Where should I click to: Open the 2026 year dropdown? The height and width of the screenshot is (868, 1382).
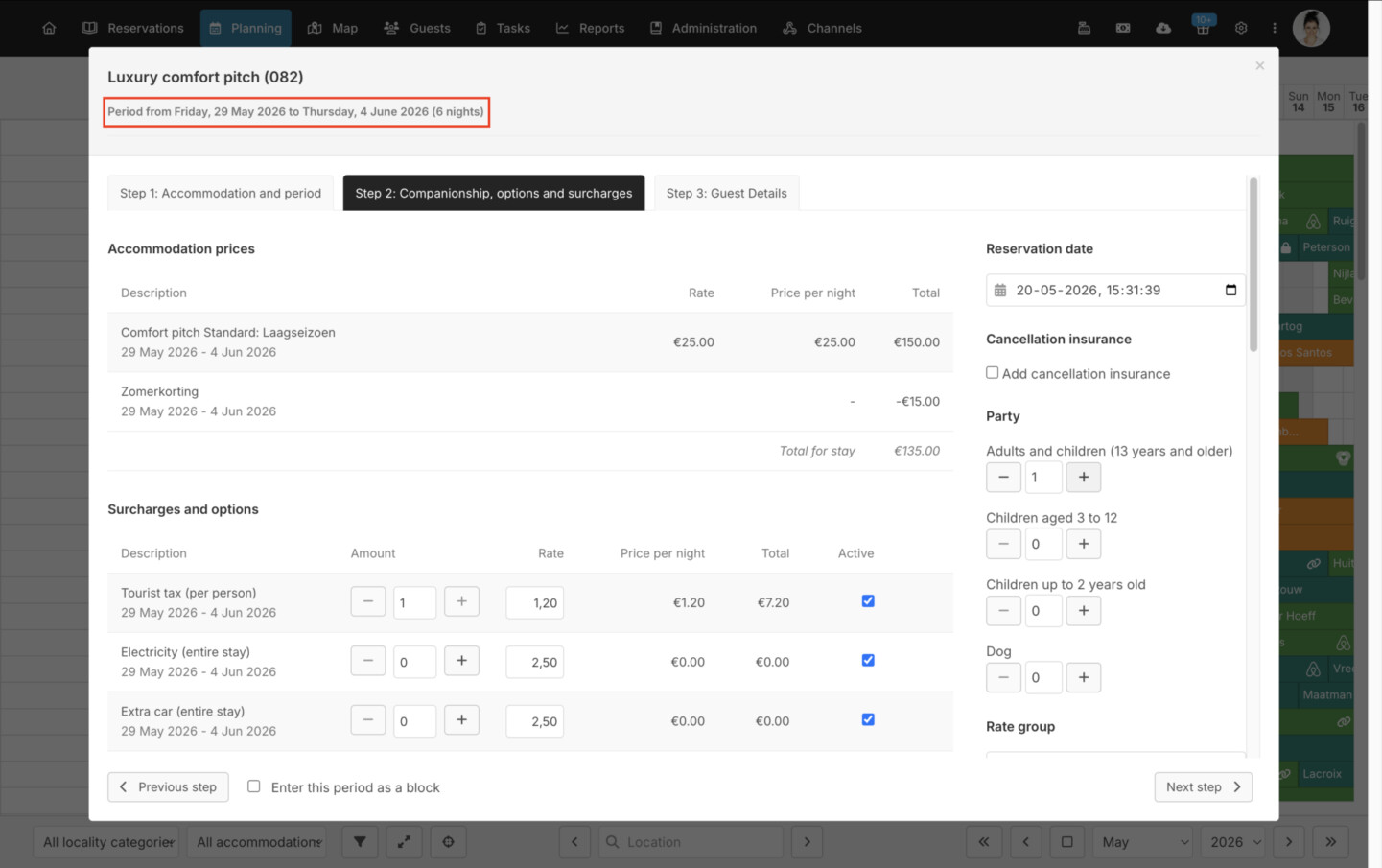pos(1235,842)
